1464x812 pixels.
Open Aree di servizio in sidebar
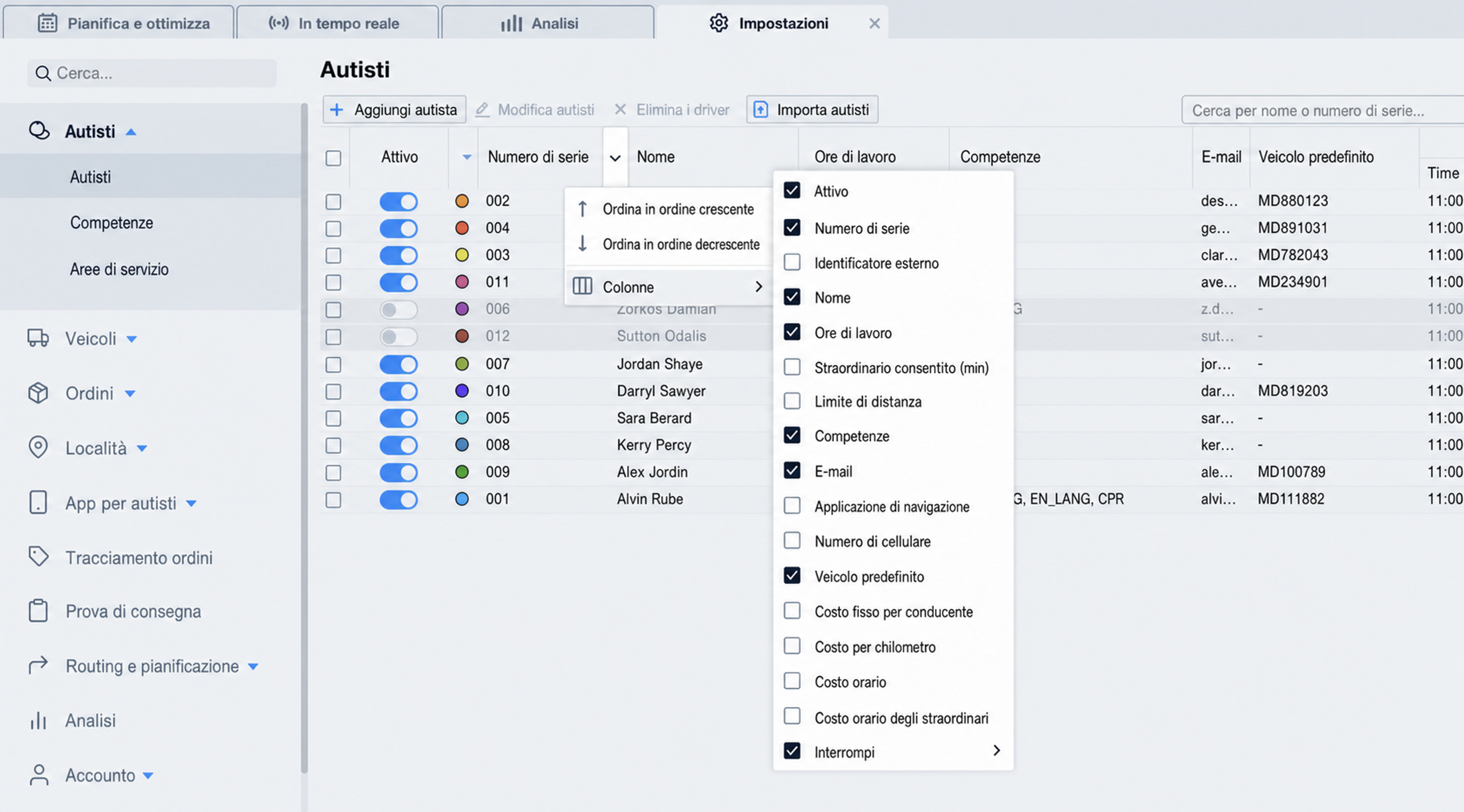pyautogui.click(x=119, y=269)
